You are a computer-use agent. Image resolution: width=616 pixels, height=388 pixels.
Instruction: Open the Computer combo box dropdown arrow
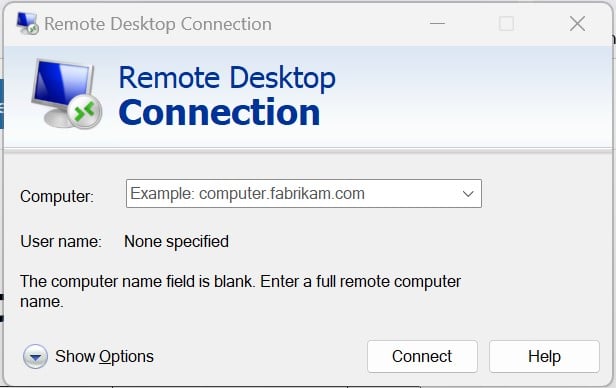(x=468, y=194)
